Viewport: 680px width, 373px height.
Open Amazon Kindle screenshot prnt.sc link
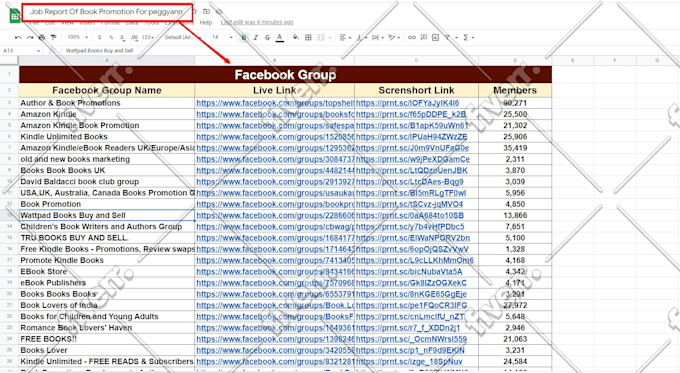pyautogui.click(x=411, y=115)
